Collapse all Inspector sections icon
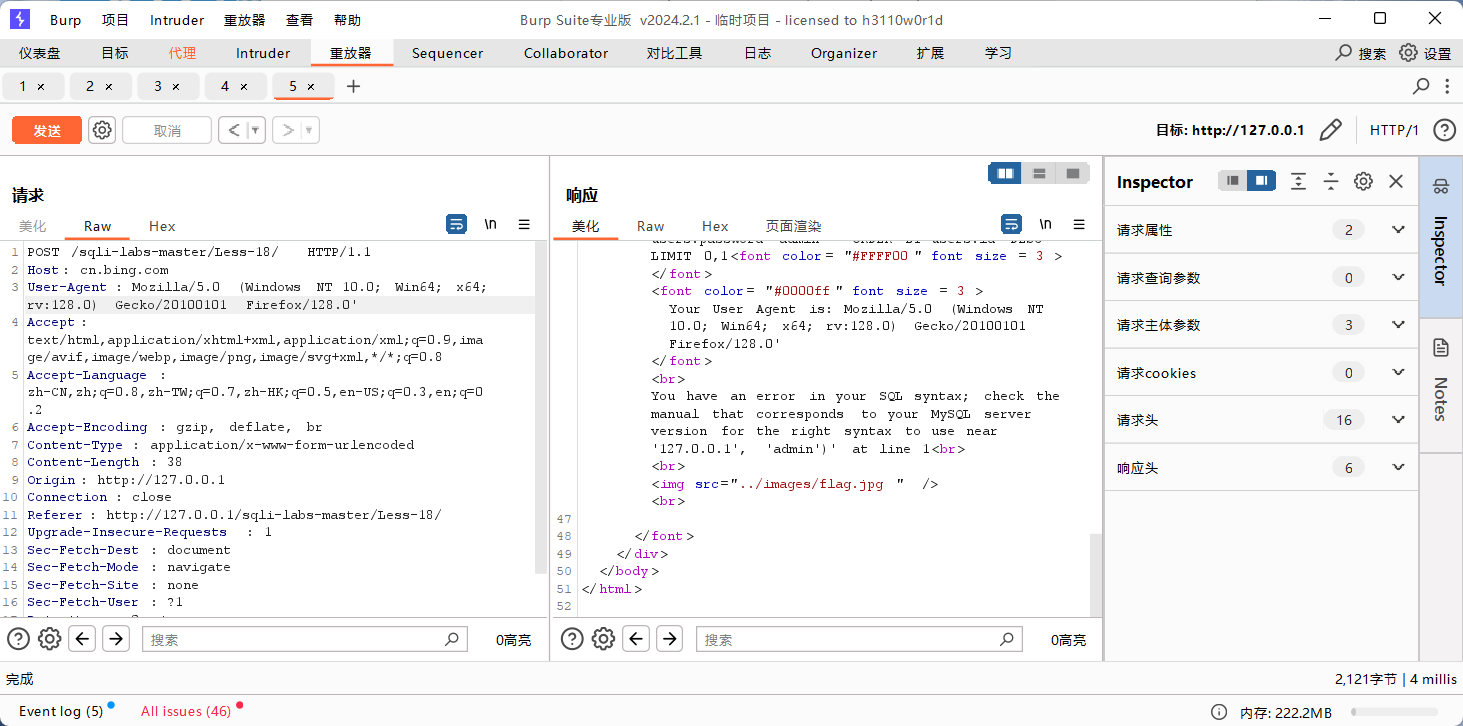 1331,181
